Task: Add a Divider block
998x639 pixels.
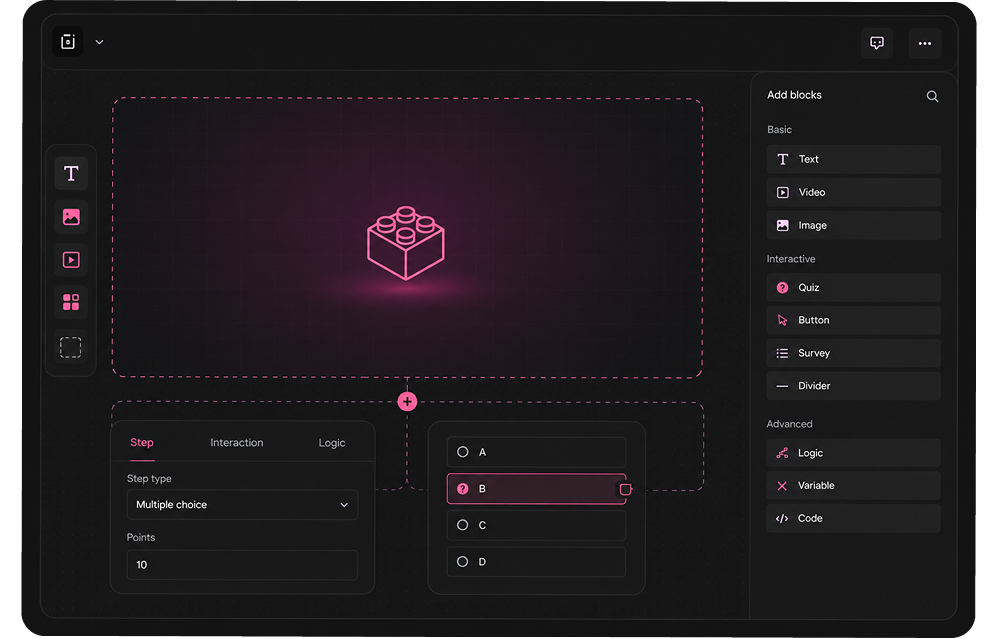Action: [x=853, y=386]
